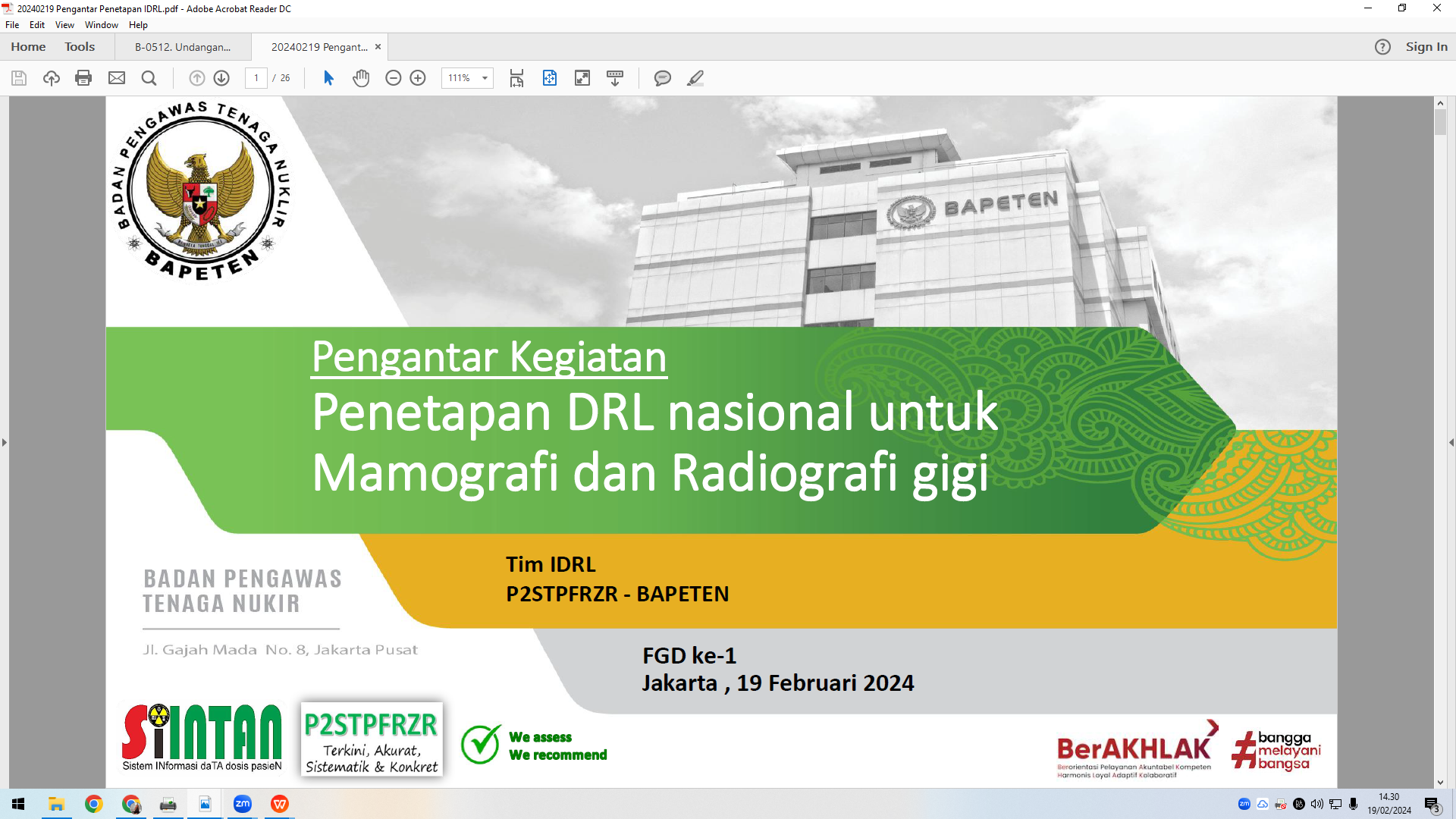Switch to the Home tab
Screen dimensions: 1456x819
28,47
